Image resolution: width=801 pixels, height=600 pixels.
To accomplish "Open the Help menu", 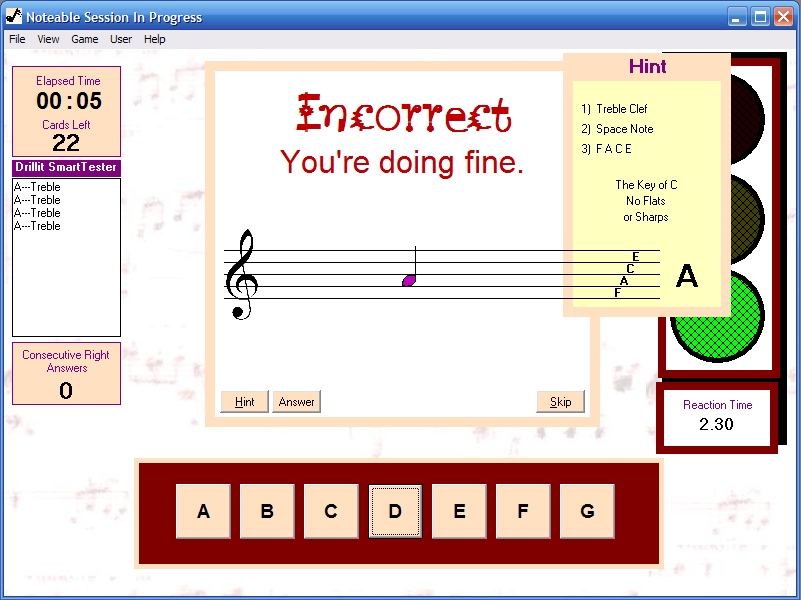I will (x=154, y=39).
